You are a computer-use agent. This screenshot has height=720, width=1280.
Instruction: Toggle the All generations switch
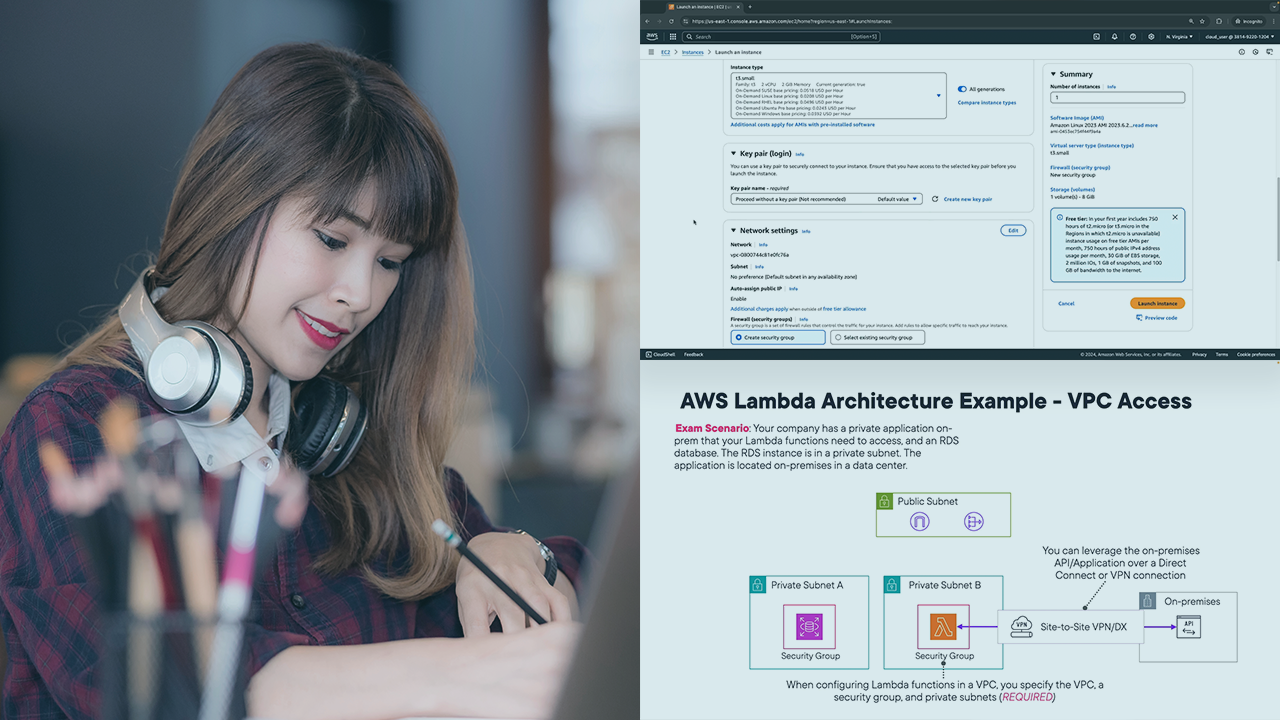962,89
